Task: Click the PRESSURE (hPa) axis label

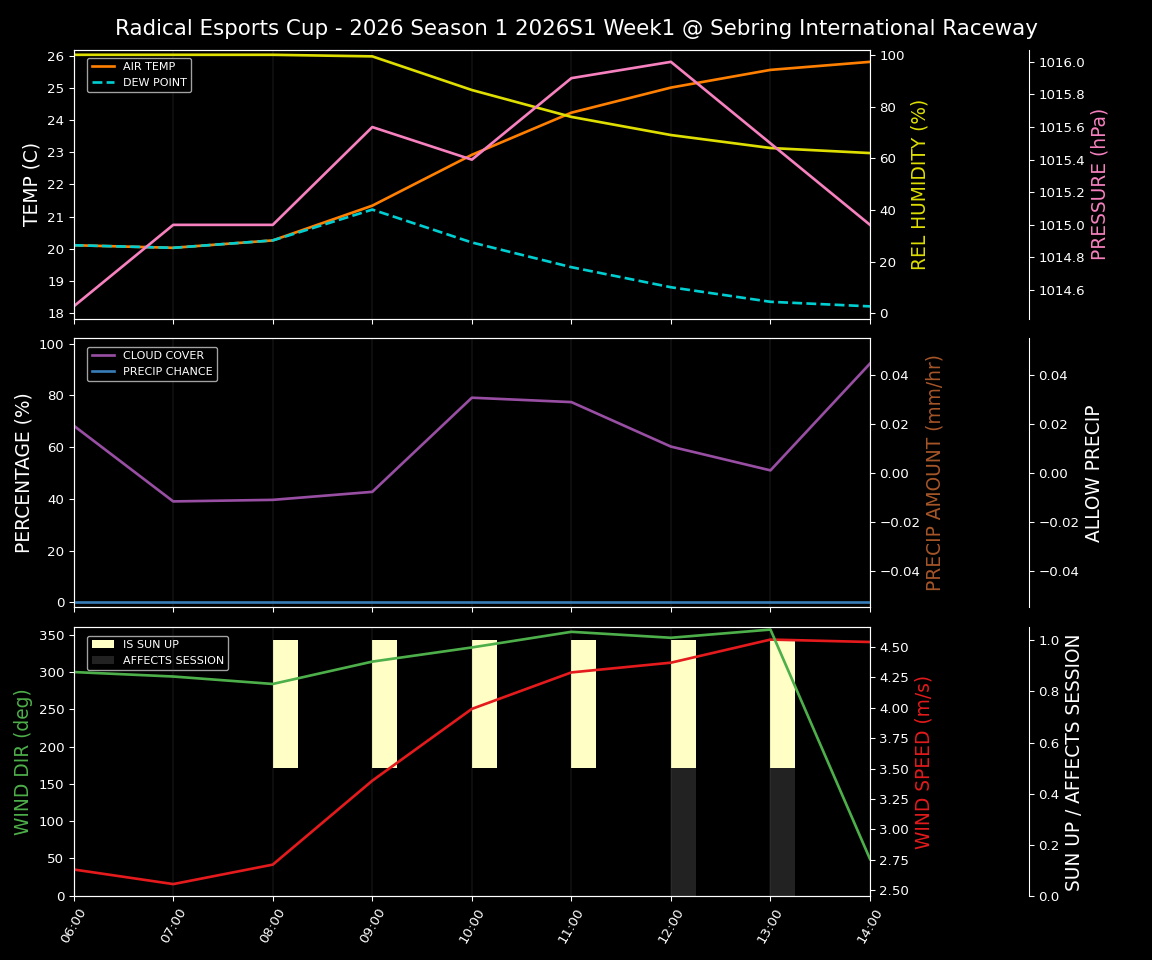Action: click(1100, 182)
